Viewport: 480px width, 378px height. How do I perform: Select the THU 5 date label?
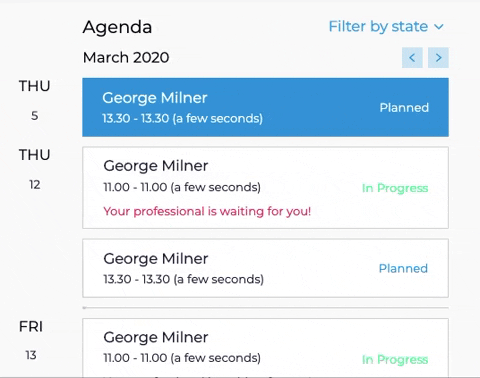[34, 101]
